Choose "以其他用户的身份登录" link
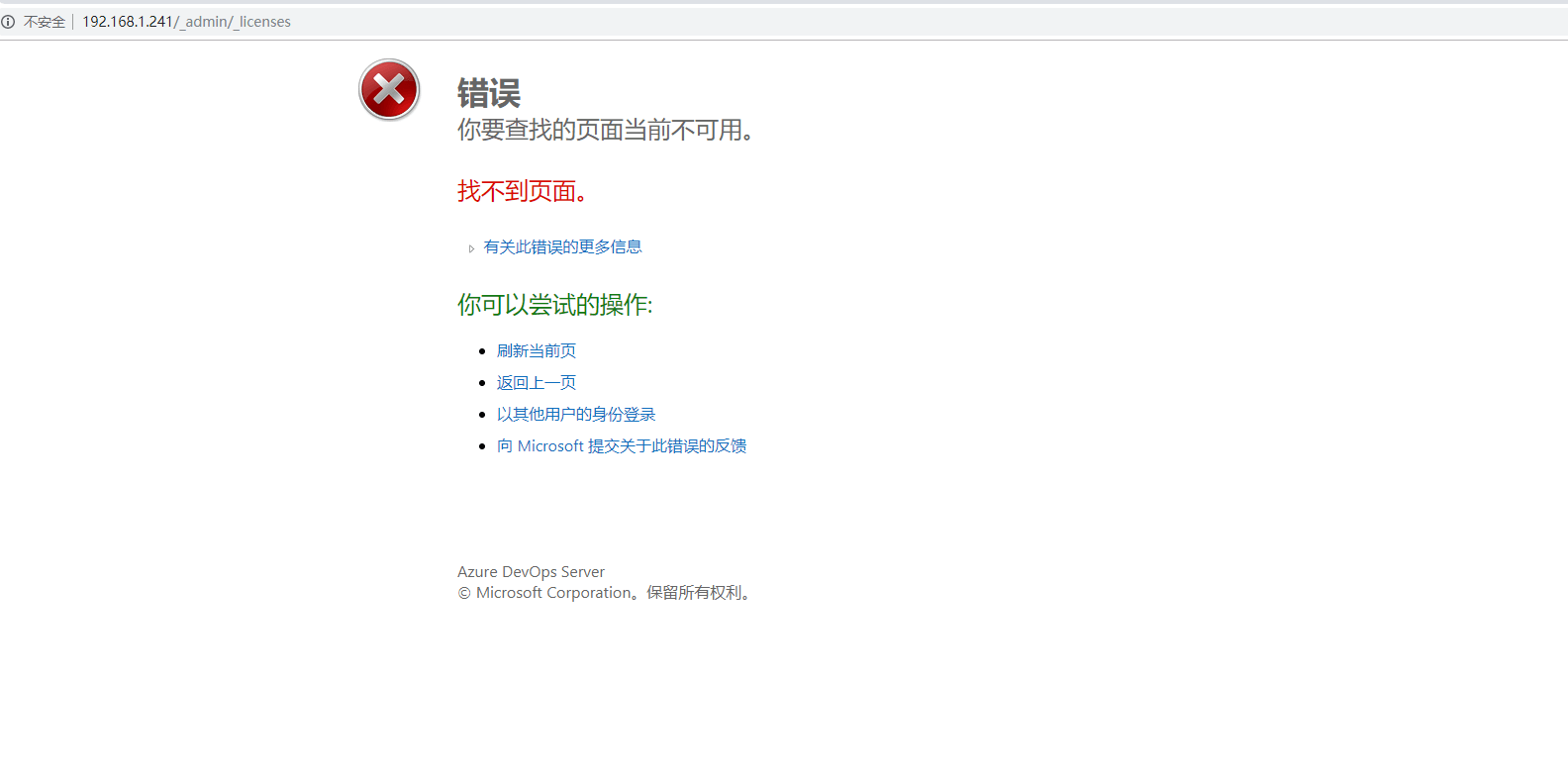The width and height of the screenshot is (1568, 778). (x=576, y=415)
